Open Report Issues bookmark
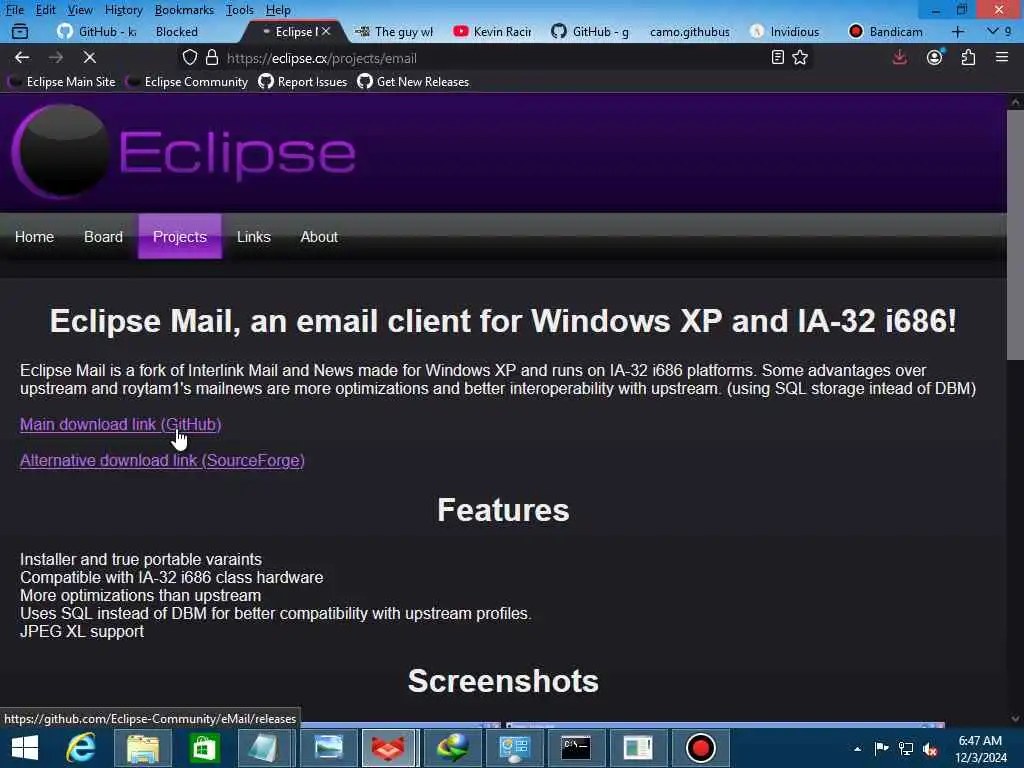1024x768 pixels. tap(303, 82)
